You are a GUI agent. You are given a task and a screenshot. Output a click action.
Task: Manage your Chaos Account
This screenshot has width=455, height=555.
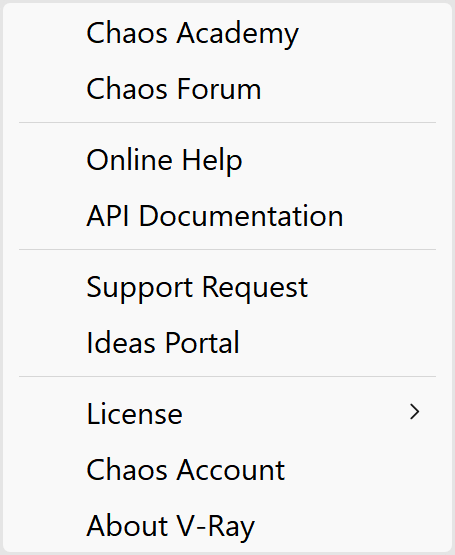(x=227, y=469)
